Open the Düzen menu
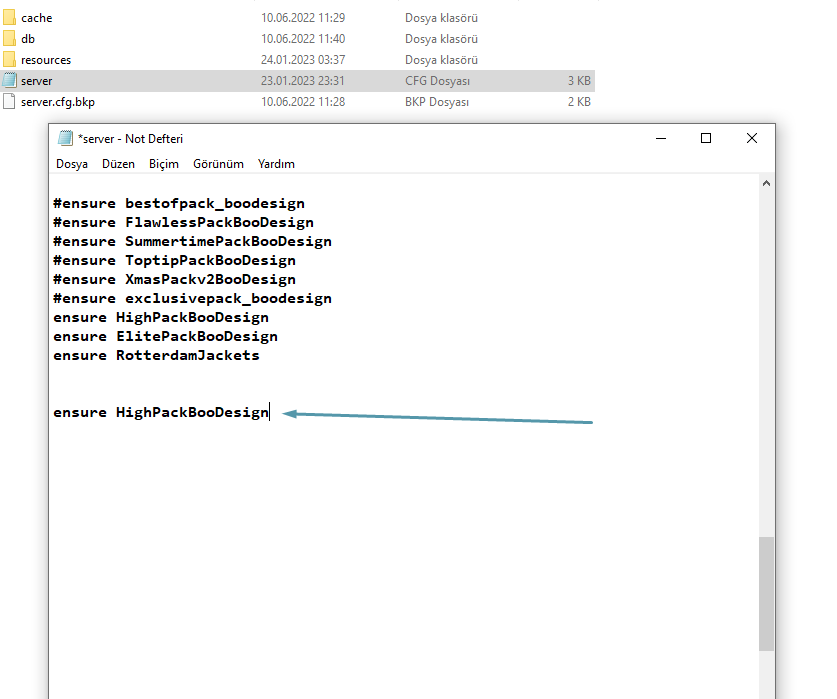The image size is (837, 699). [x=118, y=164]
